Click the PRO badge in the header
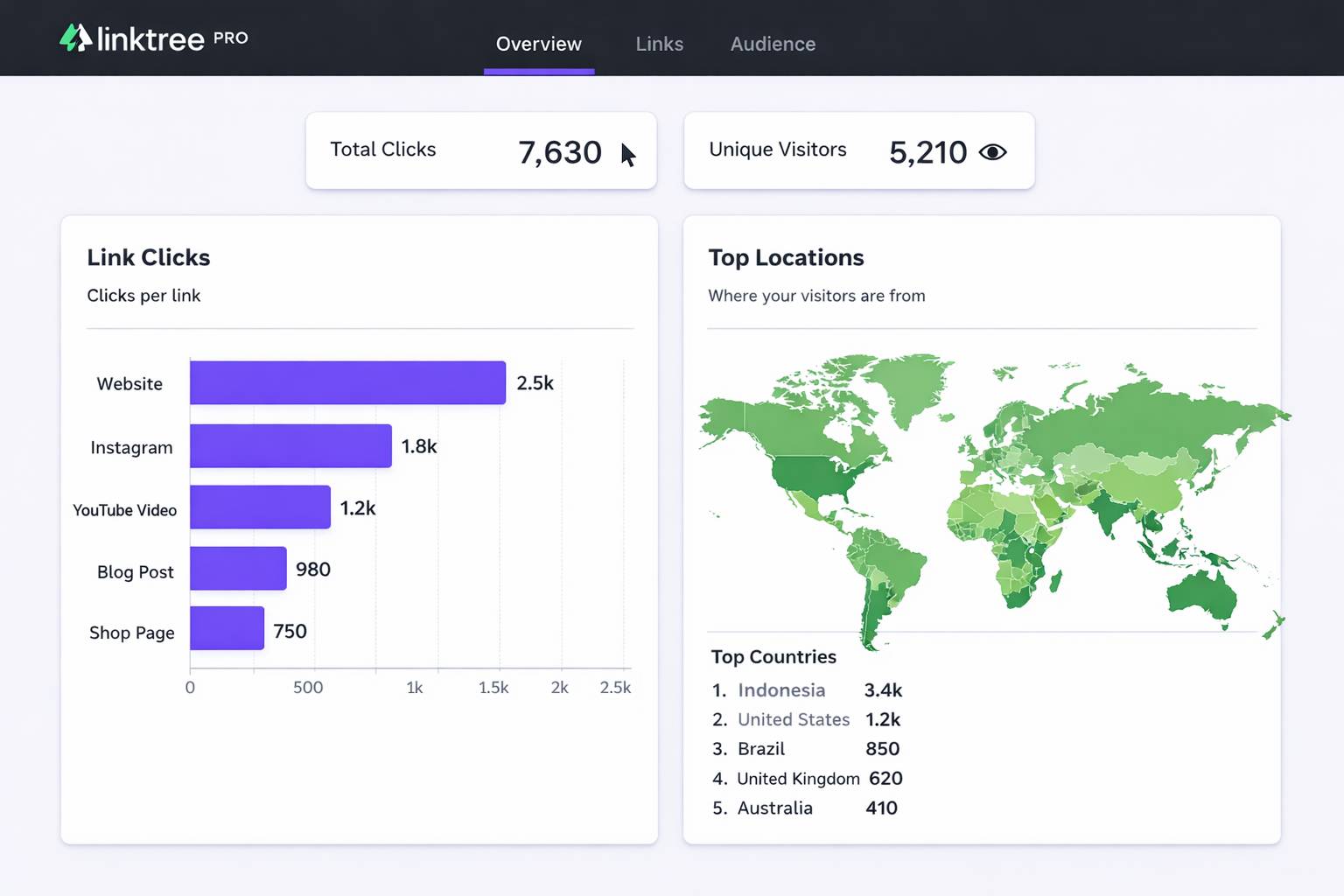This screenshot has width=1344, height=896. (x=230, y=38)
